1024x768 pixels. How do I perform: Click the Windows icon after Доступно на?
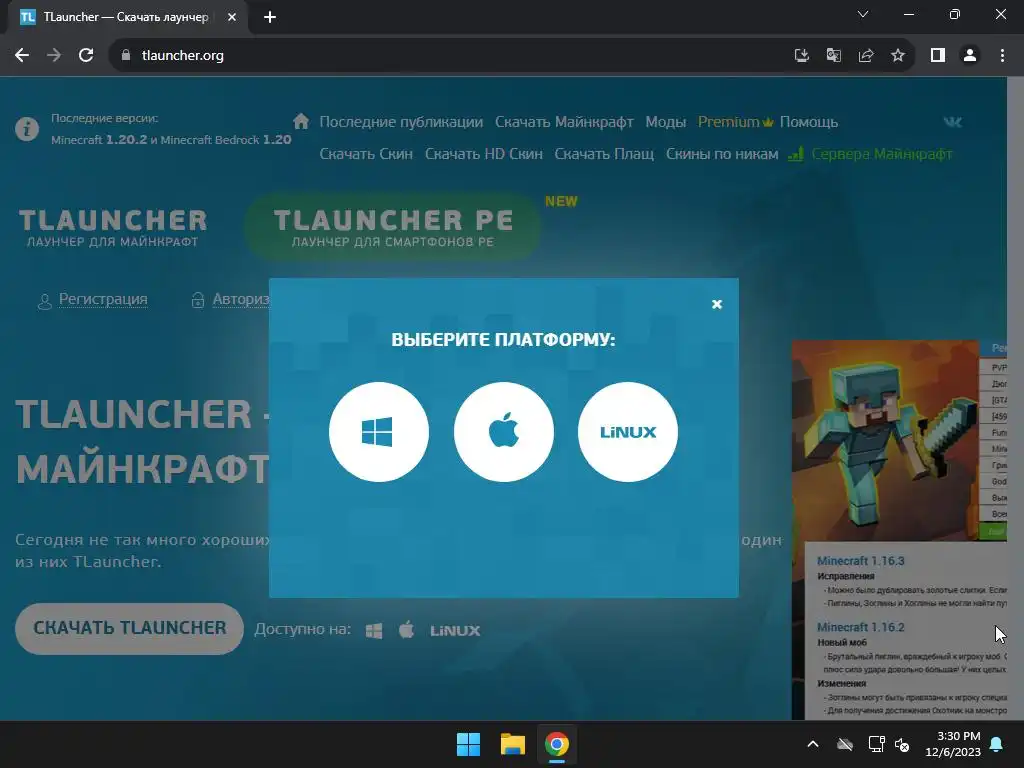[374, 631]
